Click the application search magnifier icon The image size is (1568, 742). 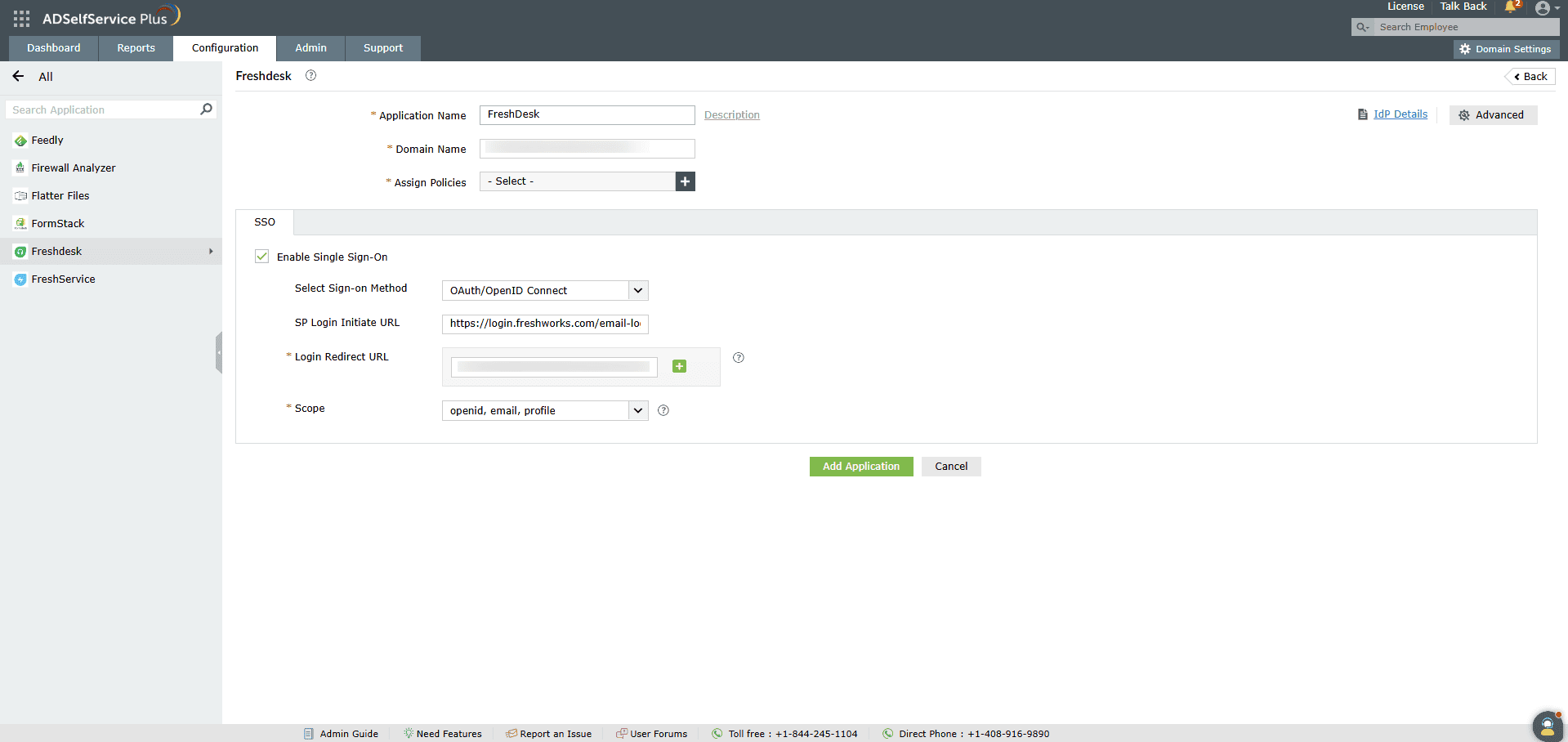click(x=206, y=109)
